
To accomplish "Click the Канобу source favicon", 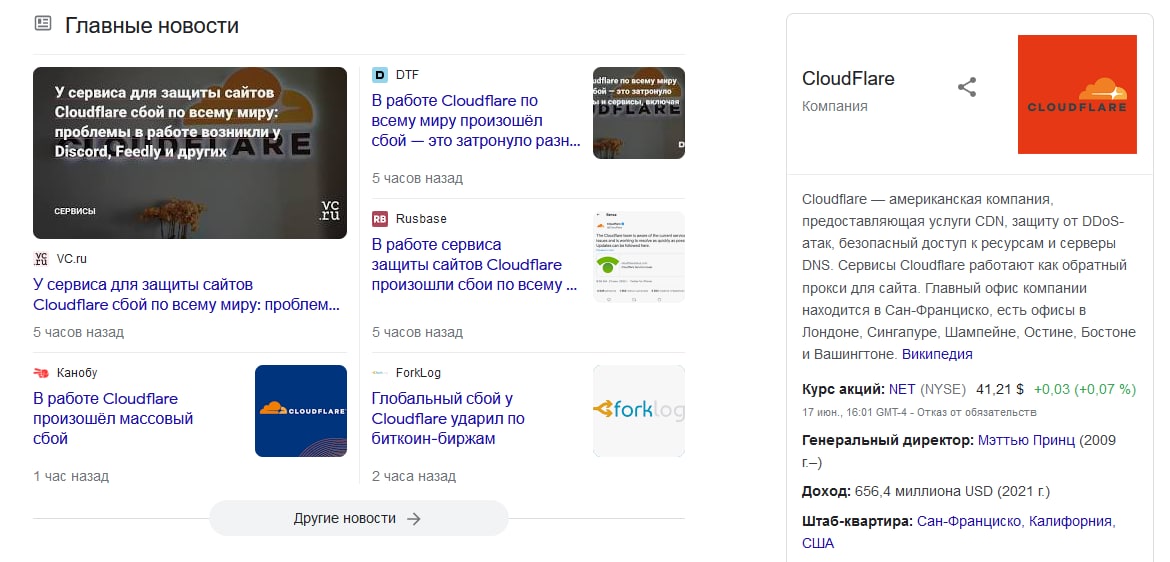I will click(41, 374).
